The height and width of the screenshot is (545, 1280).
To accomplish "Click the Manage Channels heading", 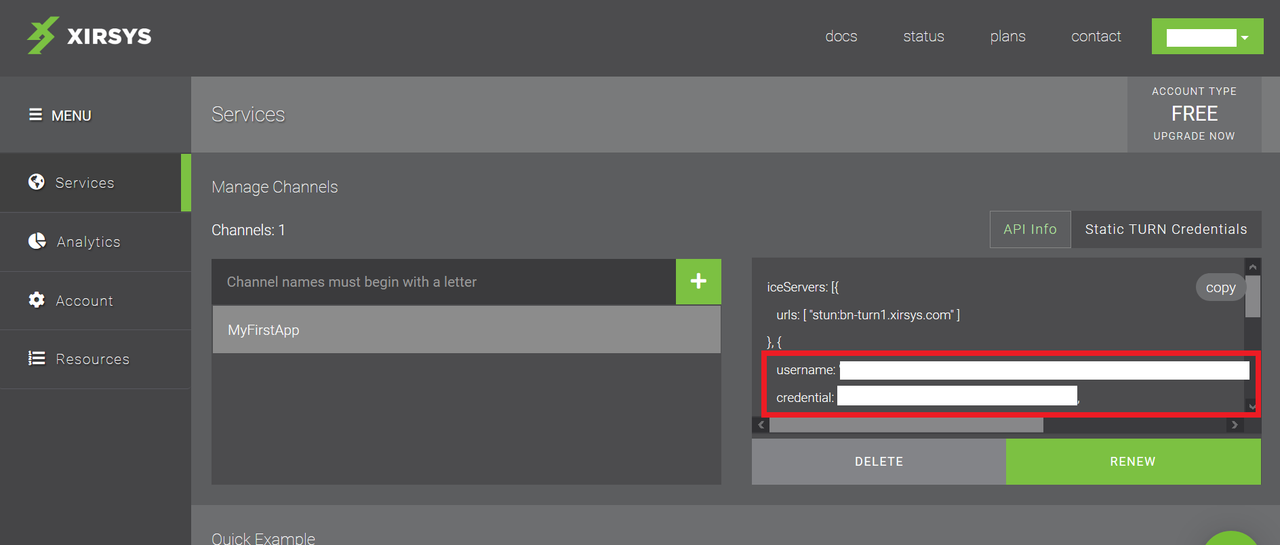I will tap(275, 187).
